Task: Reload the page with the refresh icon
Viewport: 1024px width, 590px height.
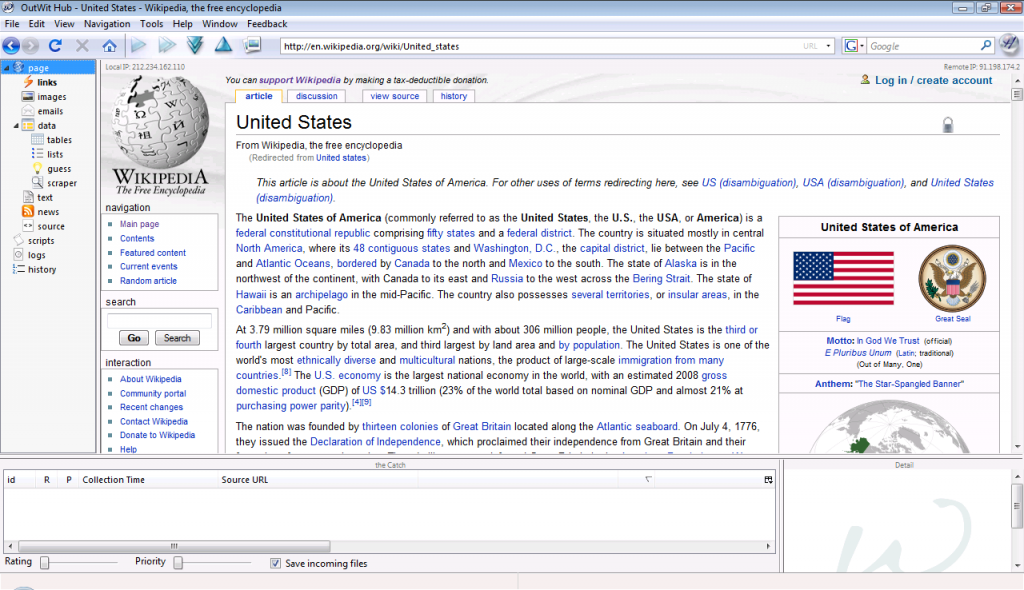Action: (x=56, y=46)
